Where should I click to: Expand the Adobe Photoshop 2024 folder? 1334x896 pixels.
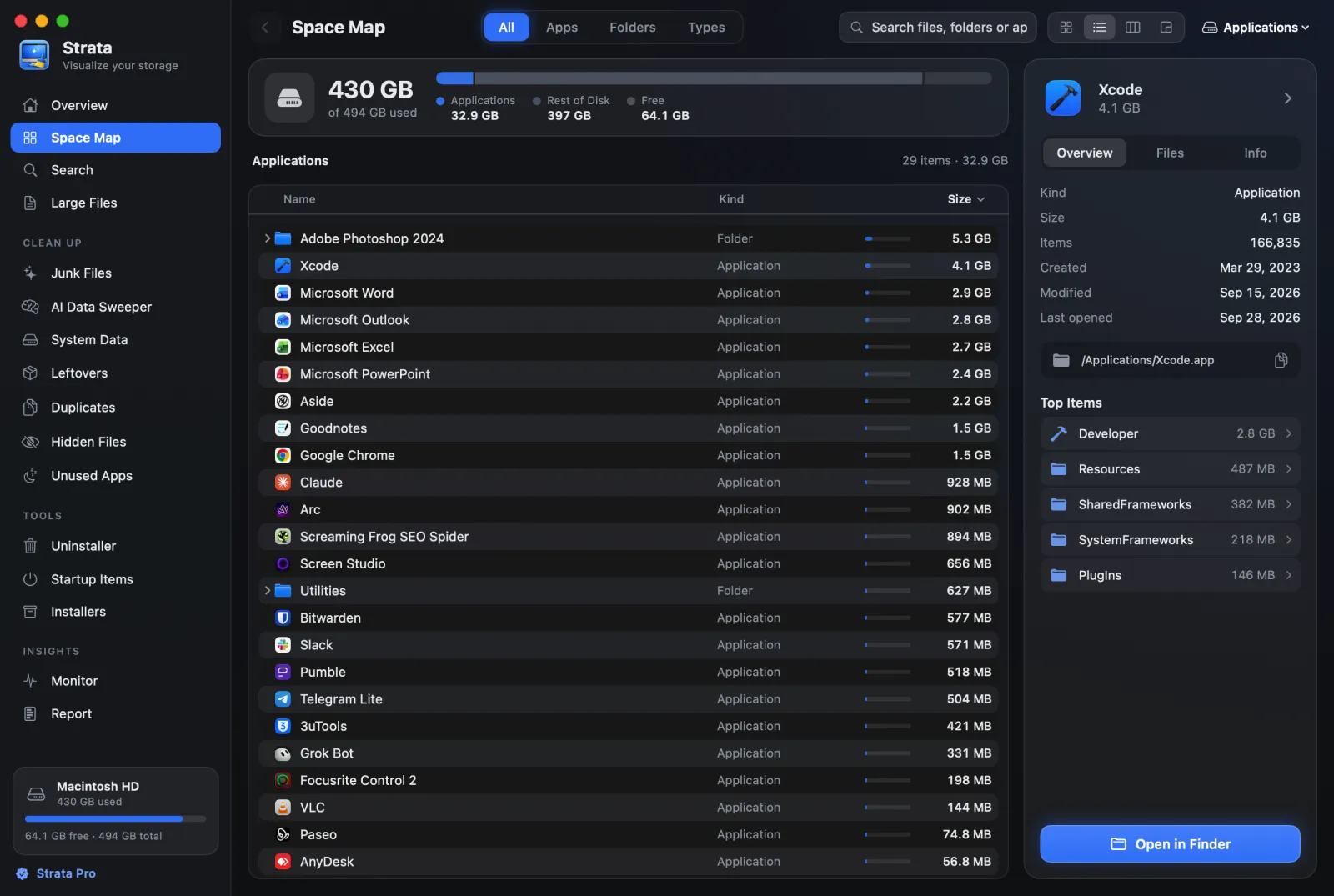pos(268,238)
